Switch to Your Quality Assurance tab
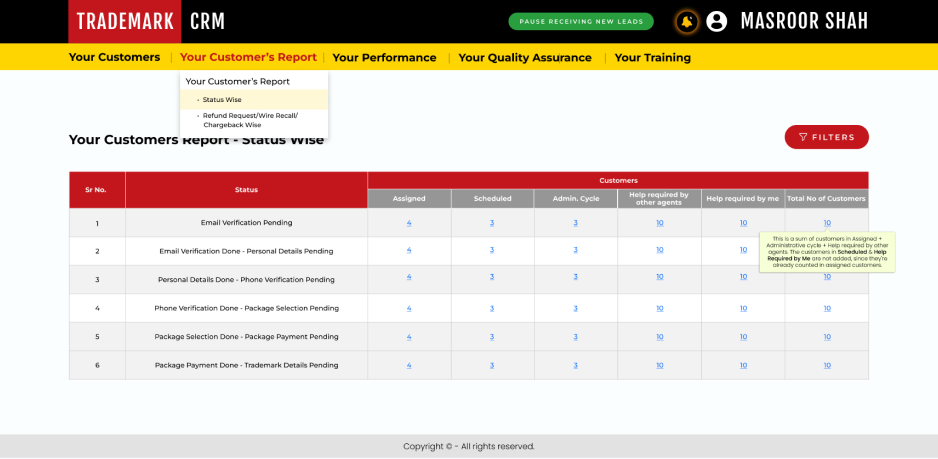The image size is (938, 459). (x=525, y=58)
